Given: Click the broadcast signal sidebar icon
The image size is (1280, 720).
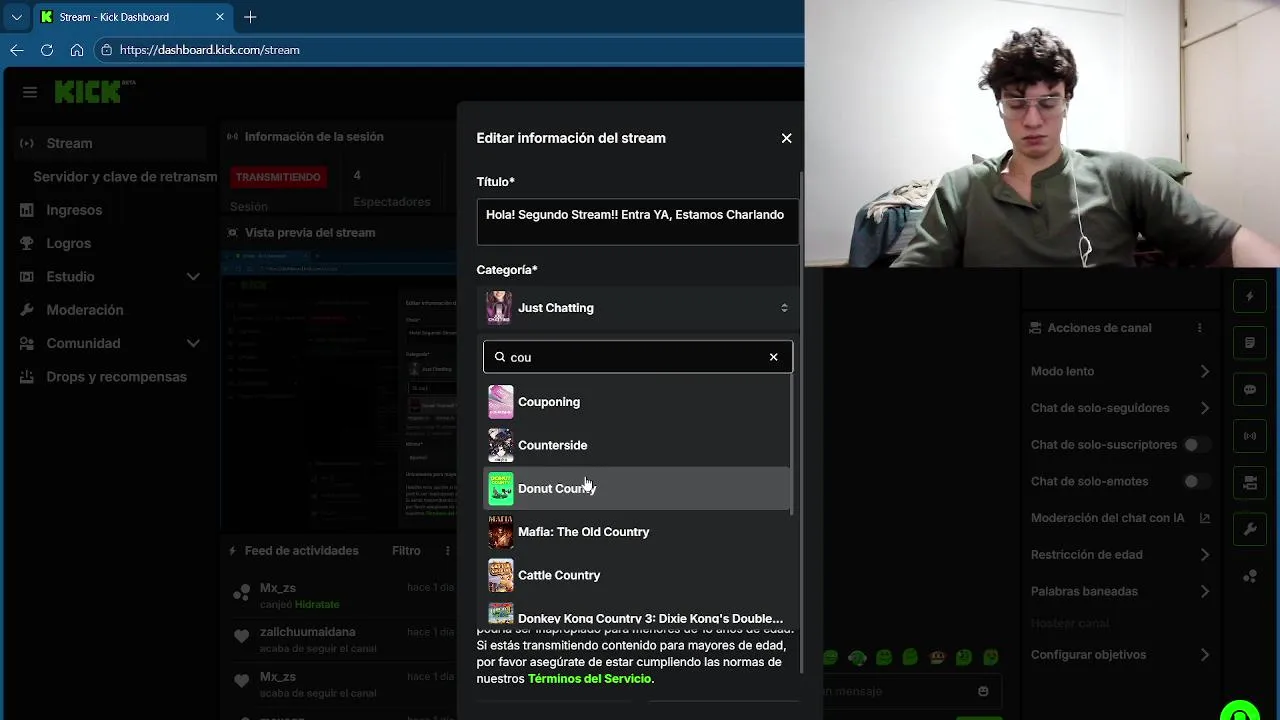Looking at the screenshot, I should pos(1250,436).
